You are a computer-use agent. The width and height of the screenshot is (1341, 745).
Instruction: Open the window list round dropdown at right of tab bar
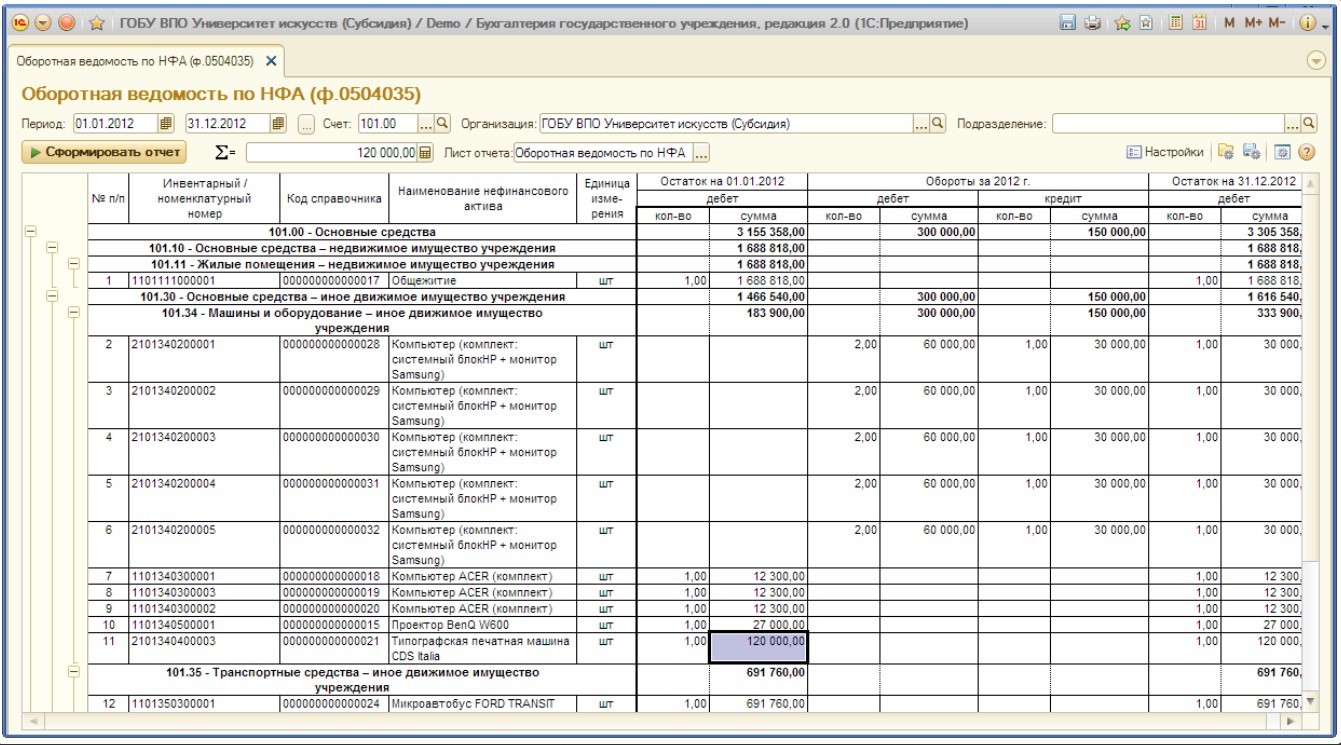point(1317,61)
